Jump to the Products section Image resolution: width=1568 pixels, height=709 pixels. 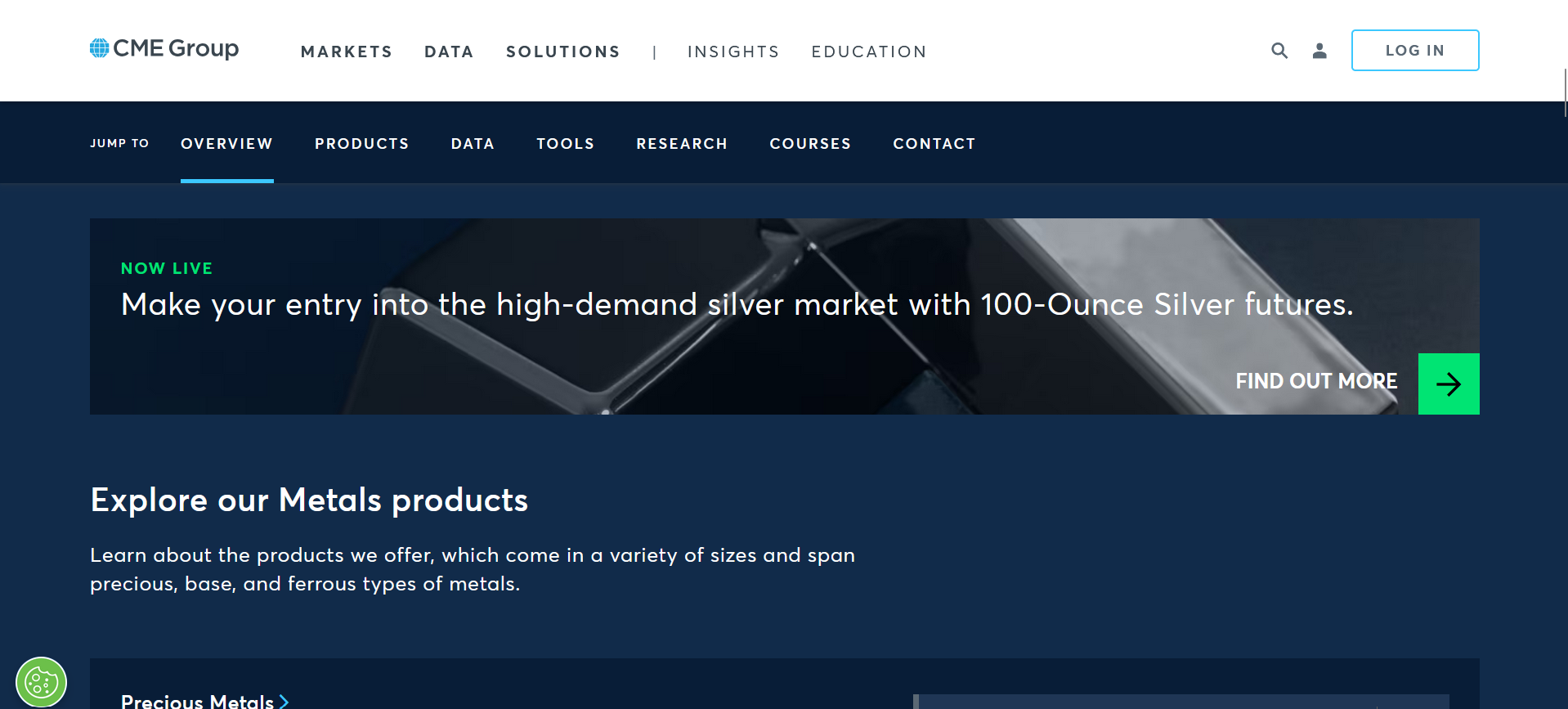[x=362, y=144]
